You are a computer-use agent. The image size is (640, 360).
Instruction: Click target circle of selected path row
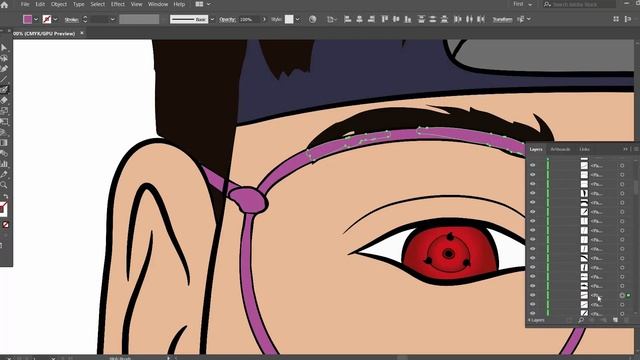coord(622,295)
